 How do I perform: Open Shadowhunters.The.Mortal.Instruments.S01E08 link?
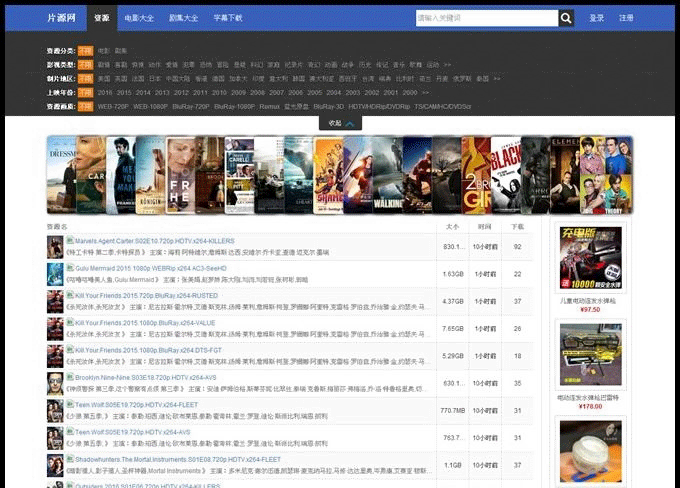[178, 459]
